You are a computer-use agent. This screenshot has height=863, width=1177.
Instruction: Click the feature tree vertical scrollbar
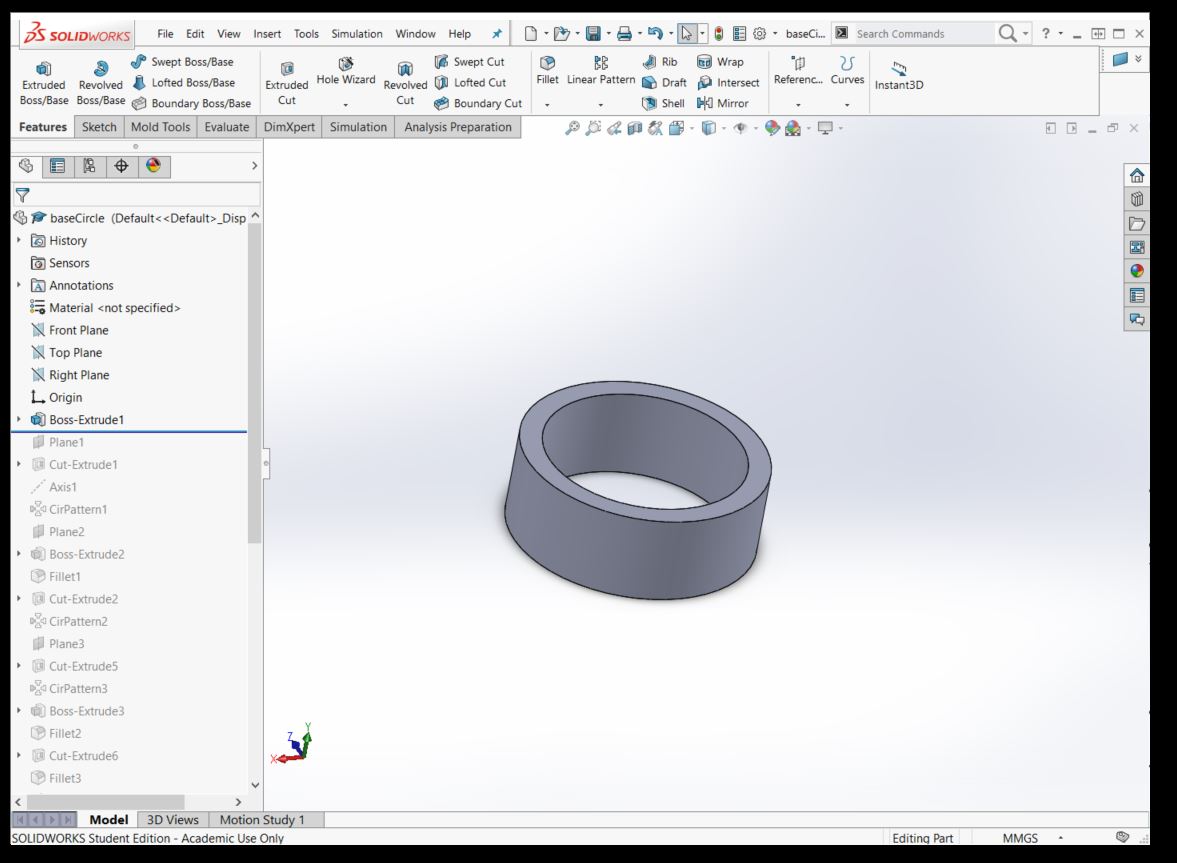[254, 383]
